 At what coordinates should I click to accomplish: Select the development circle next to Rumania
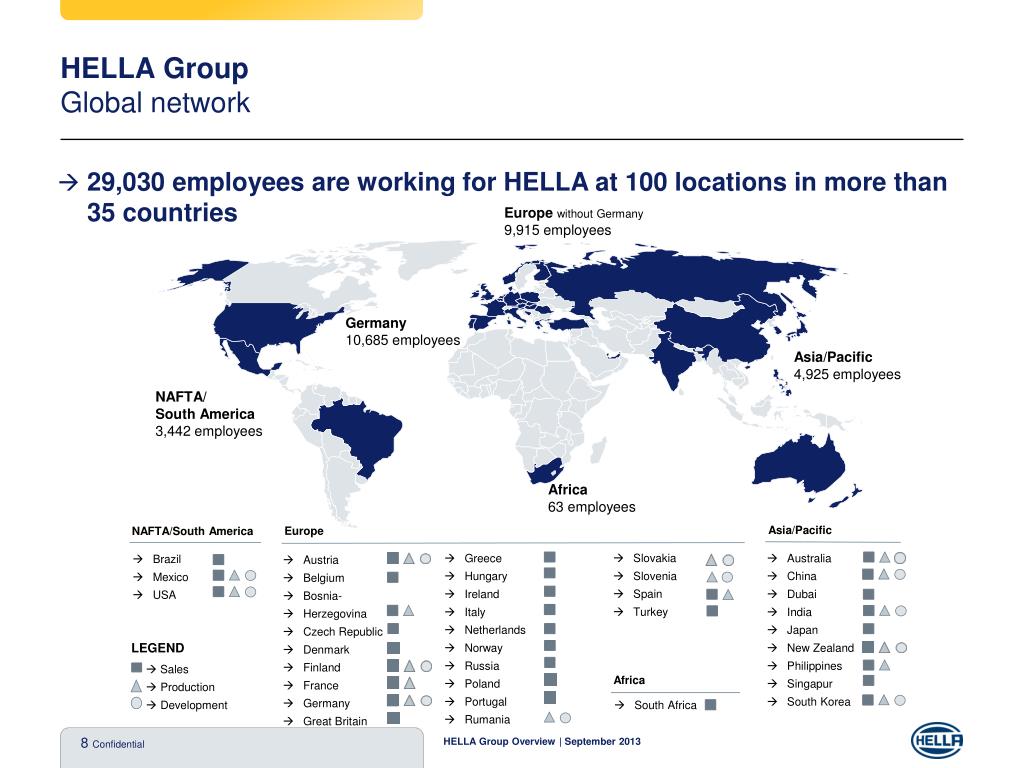566,718
